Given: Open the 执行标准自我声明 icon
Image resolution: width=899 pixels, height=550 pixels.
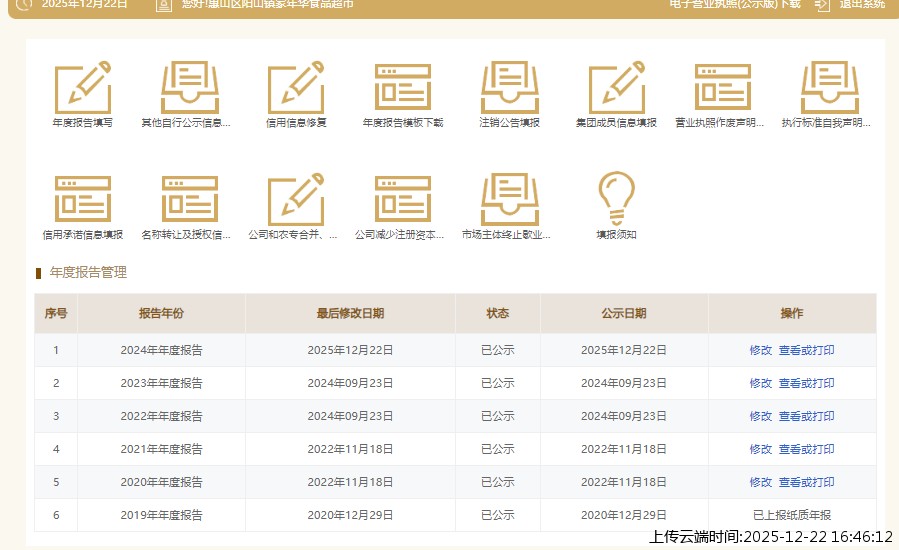Looking at the screenshot, I should click(829, 88).
